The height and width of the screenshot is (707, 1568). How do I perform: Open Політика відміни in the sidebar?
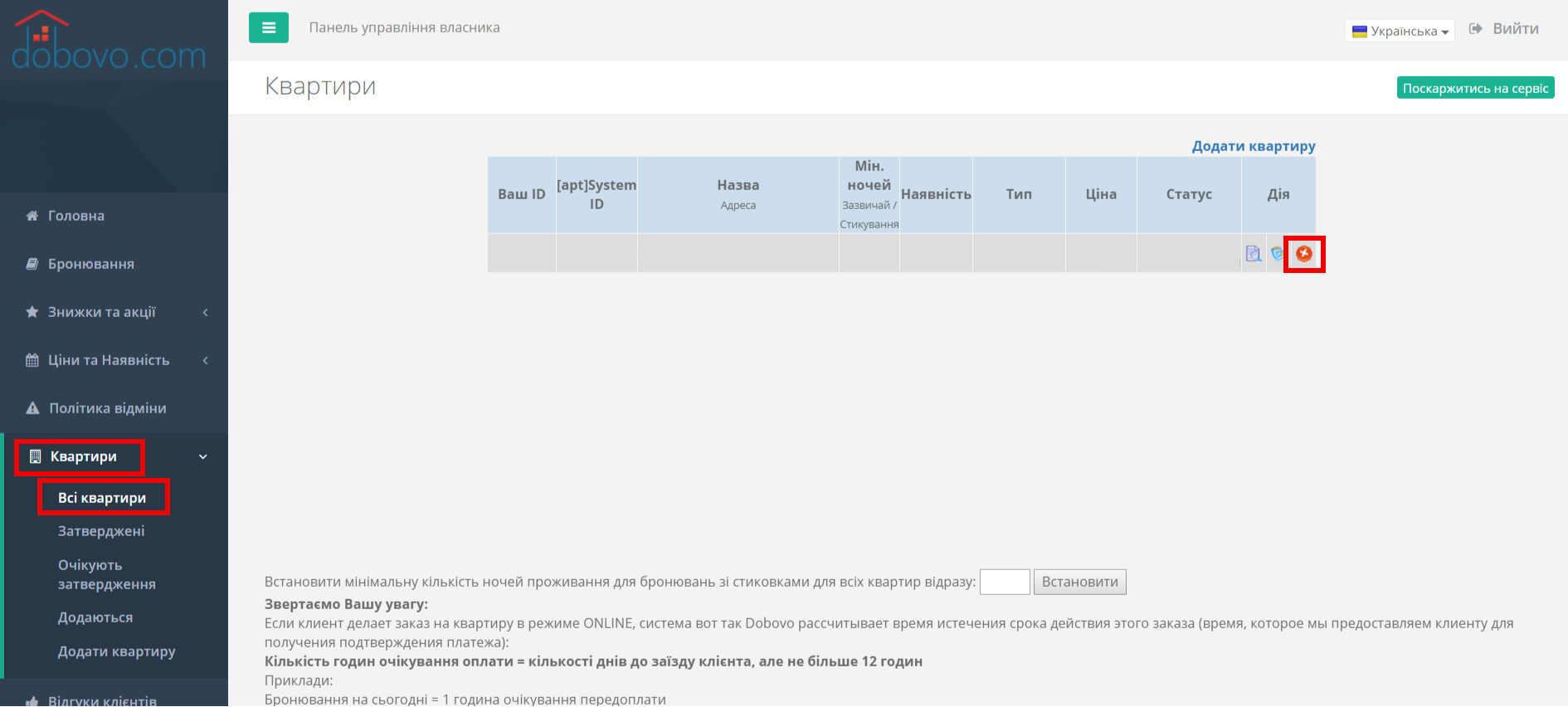[108, 408]
